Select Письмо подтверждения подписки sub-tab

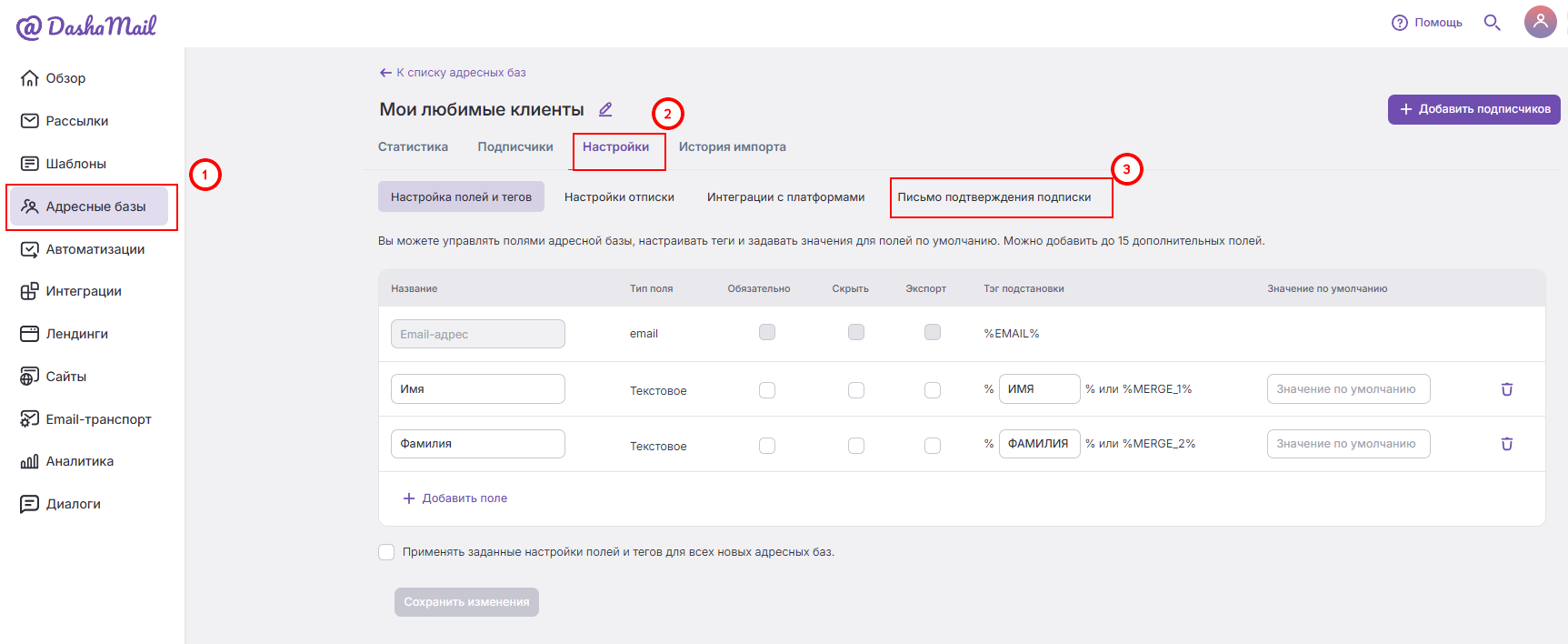(994, 197)
